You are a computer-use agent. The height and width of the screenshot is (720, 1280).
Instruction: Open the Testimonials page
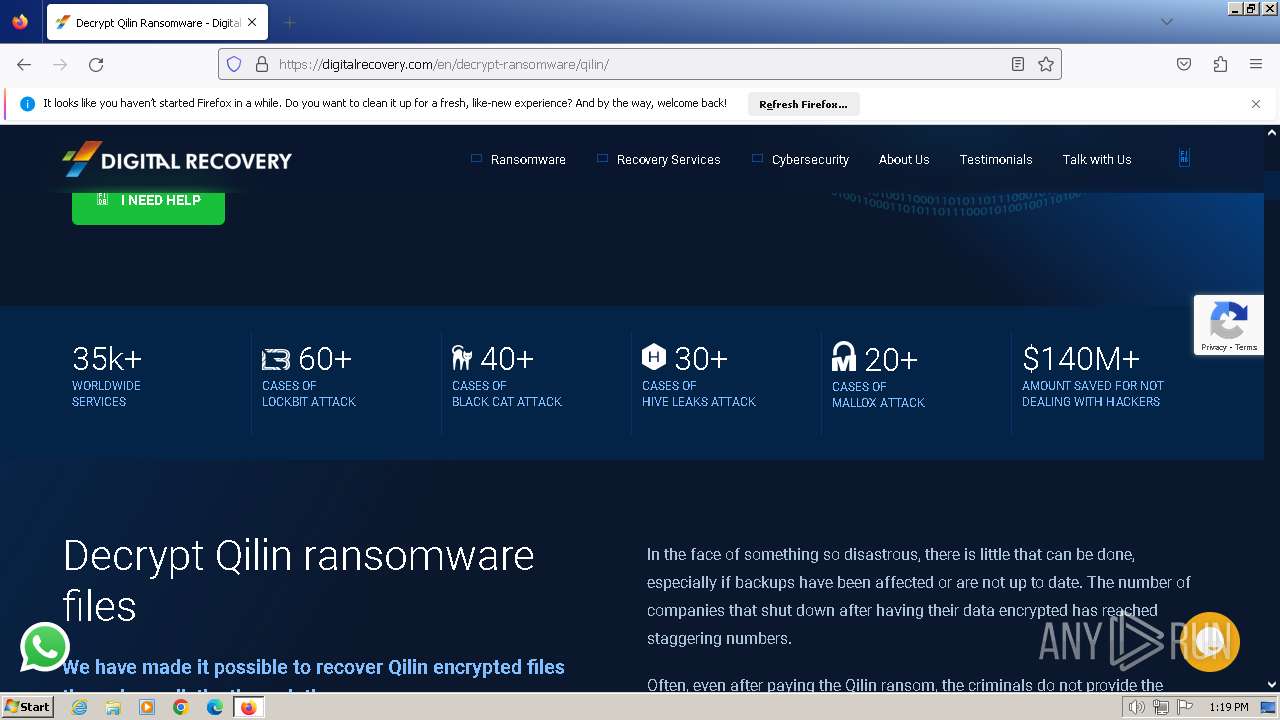(x=996, y=159)
